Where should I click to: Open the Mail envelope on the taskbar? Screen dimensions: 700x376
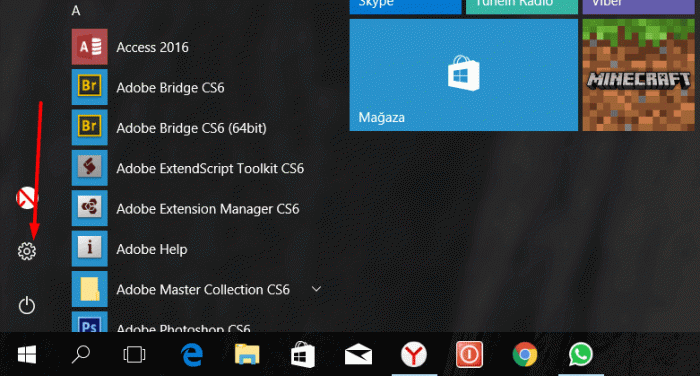(x=358, y=355)
